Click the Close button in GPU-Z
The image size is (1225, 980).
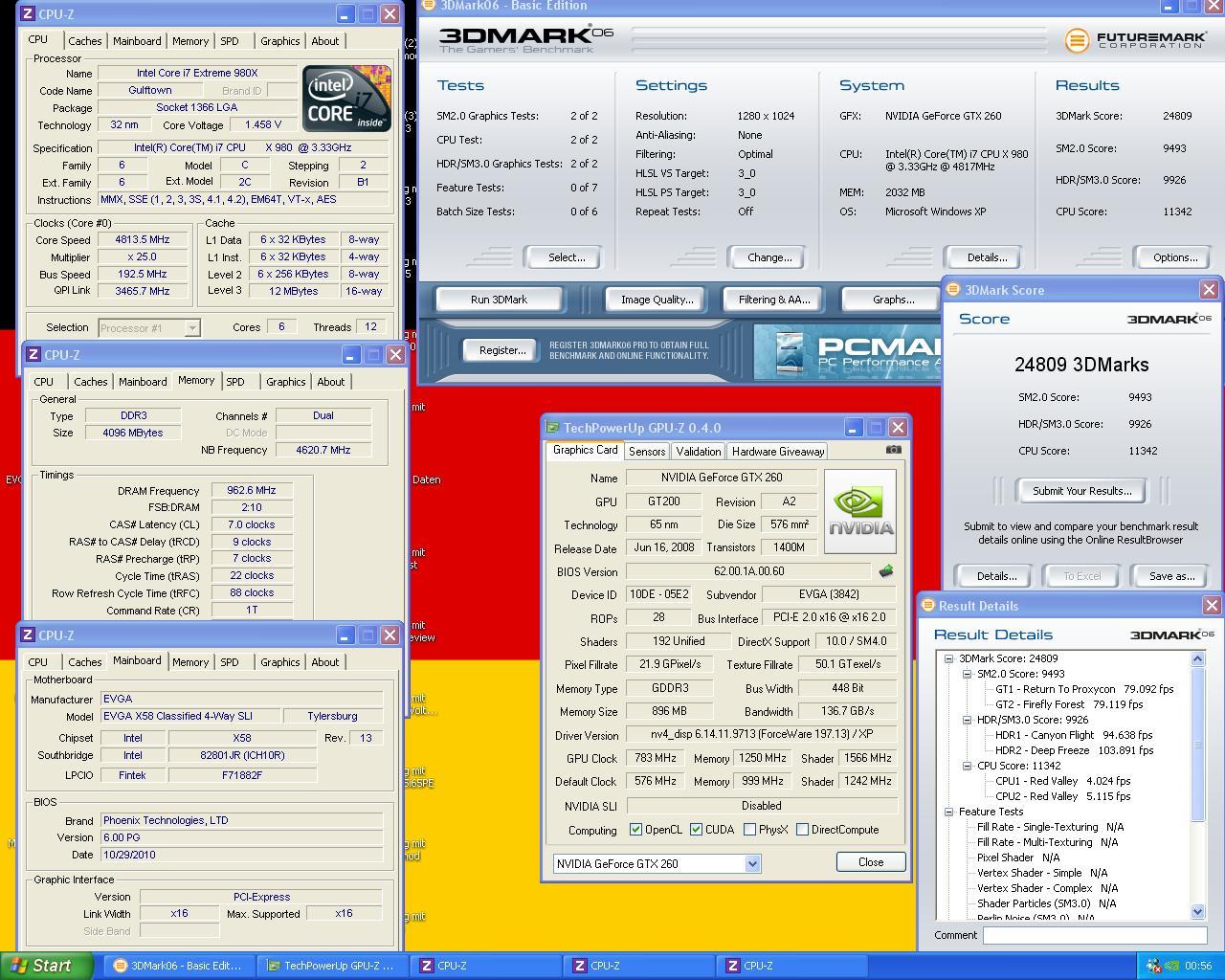click(x=871, y=862)
